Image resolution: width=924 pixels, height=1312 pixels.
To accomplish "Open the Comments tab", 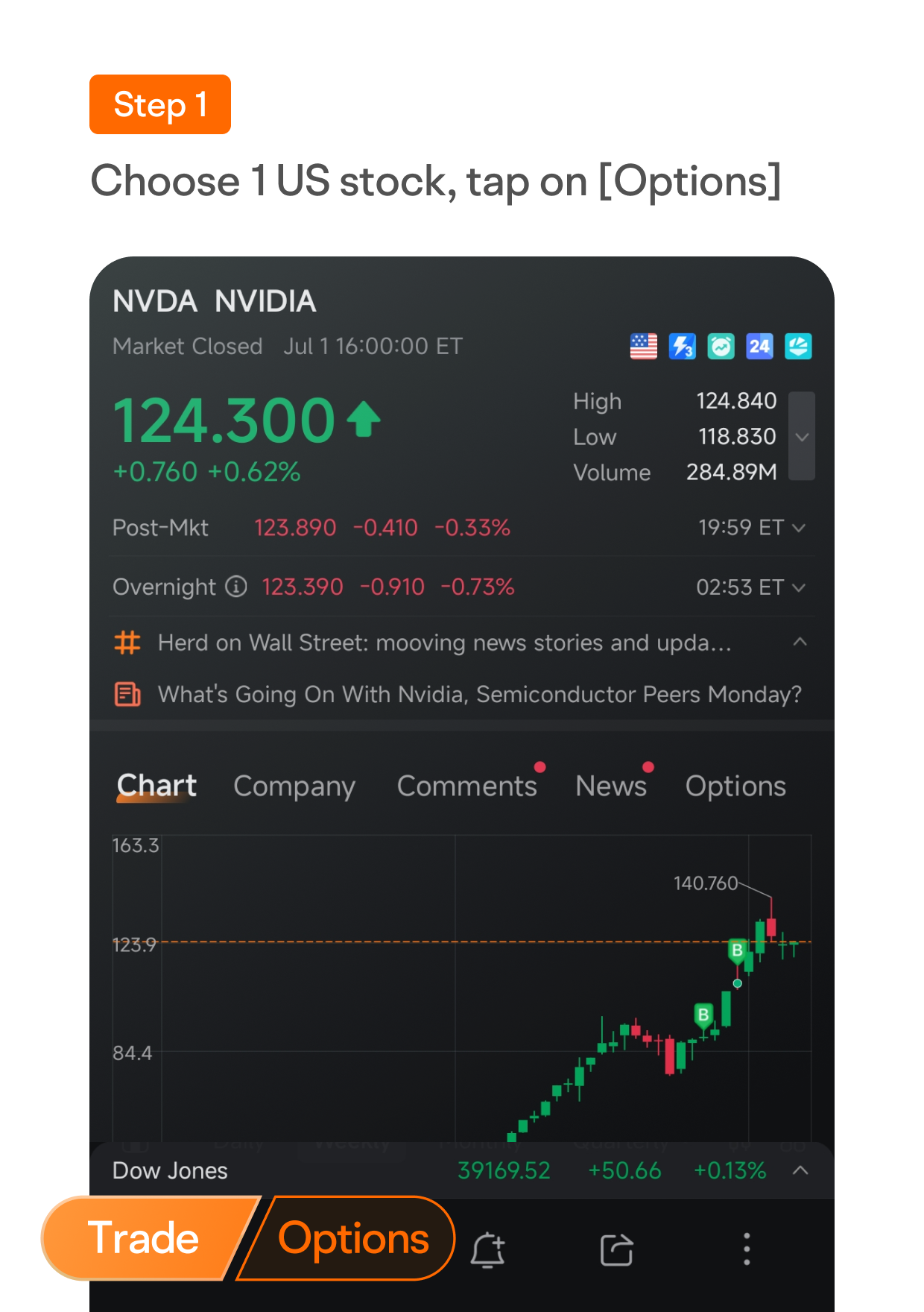I will (466, 786).
